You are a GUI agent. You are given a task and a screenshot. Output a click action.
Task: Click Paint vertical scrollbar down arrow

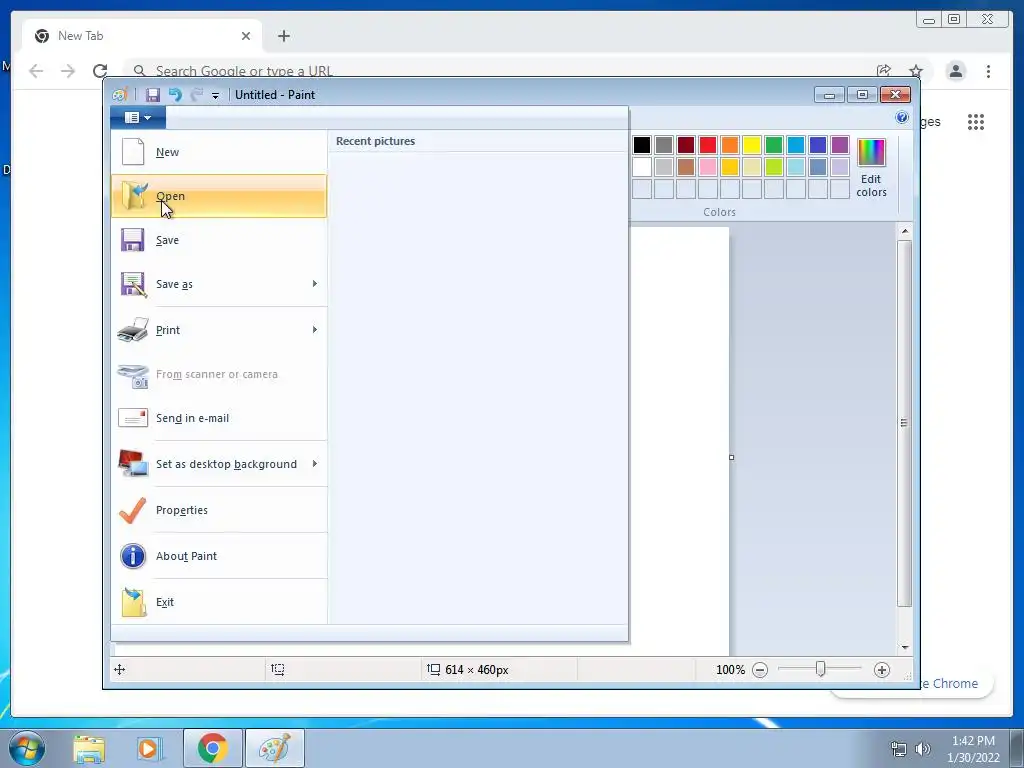[904, 647]
